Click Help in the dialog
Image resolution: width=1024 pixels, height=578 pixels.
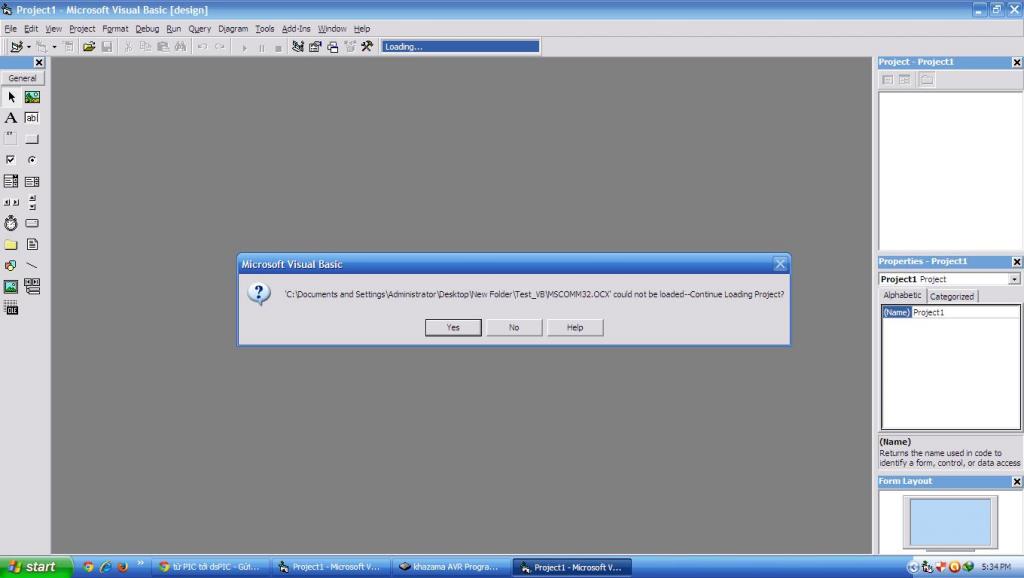[x=575, y=327]
